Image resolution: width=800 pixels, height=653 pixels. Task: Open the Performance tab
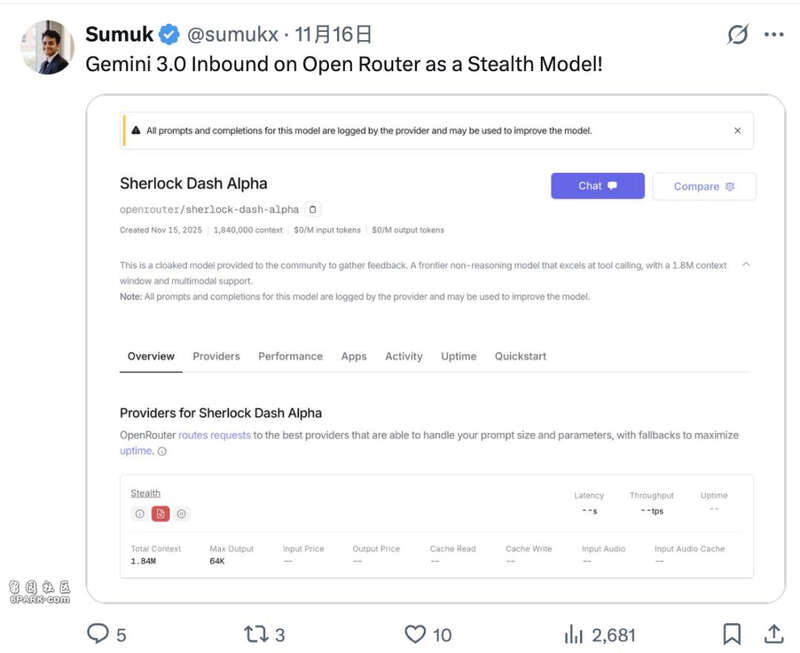click(x=290, y=356)
